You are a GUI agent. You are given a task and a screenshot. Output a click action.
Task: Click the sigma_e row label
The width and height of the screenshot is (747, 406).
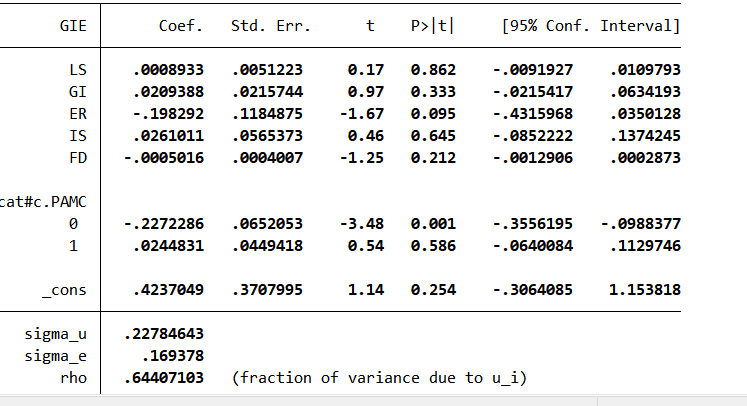coord(56,356)
